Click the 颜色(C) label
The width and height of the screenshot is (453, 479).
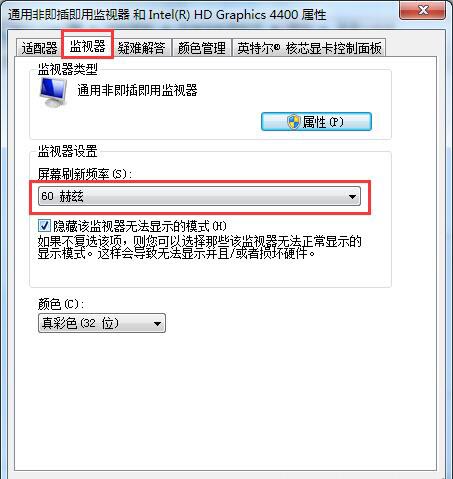(x=61, y=304)
